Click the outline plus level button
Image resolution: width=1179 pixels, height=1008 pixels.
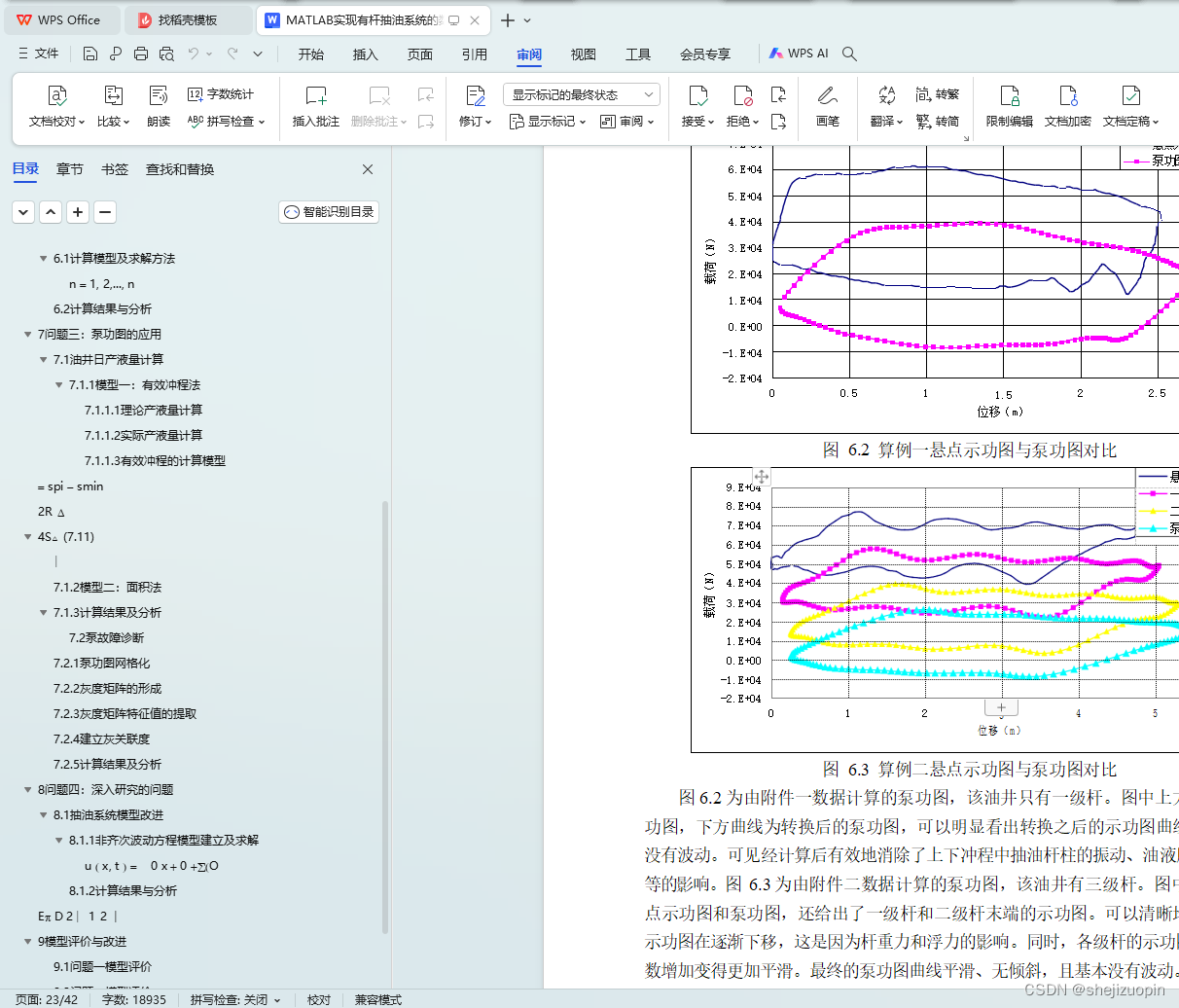click(x=79, y=212)
